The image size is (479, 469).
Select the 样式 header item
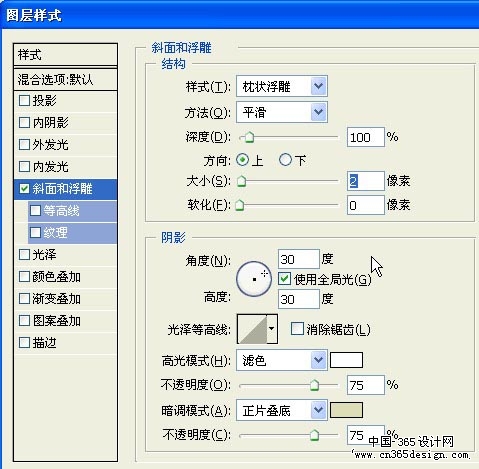65,55
